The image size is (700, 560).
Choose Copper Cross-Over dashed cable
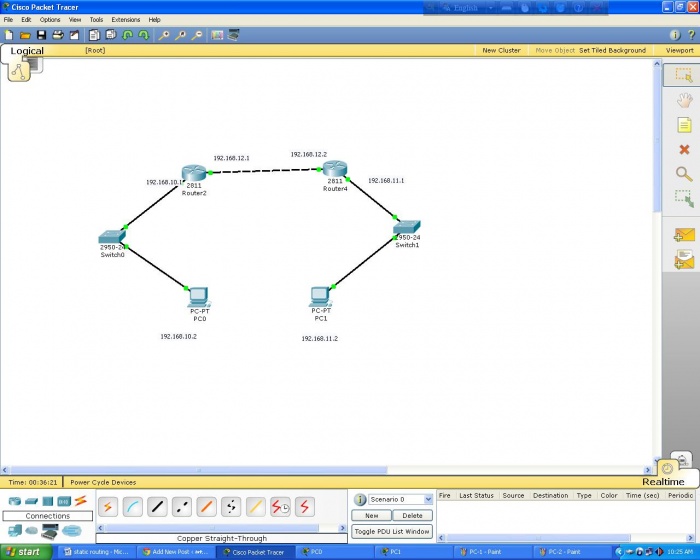[x=182, y=507]
